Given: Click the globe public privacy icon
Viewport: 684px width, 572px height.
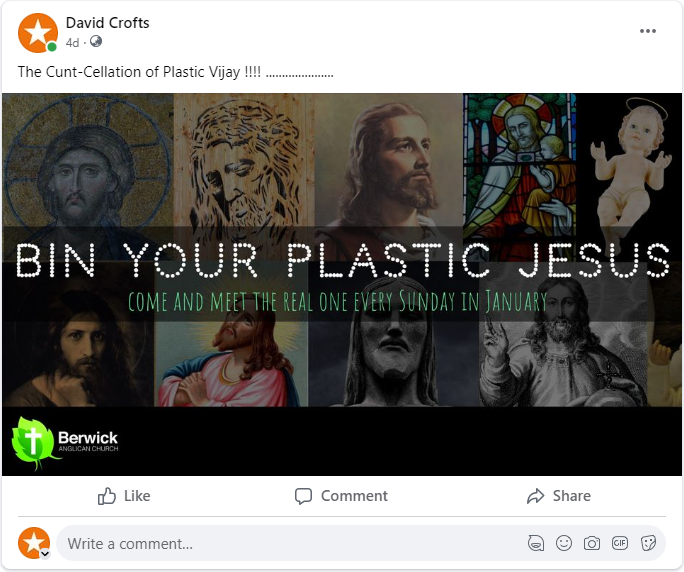Looking at the screenshot, I should pos(96,42).
